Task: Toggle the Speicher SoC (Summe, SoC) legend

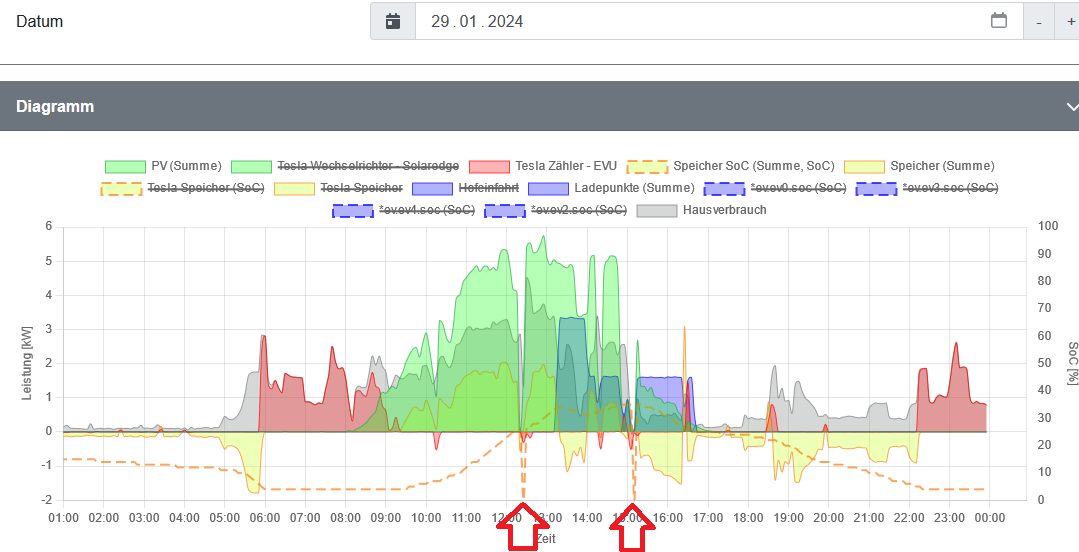Action: pos(731,166)
